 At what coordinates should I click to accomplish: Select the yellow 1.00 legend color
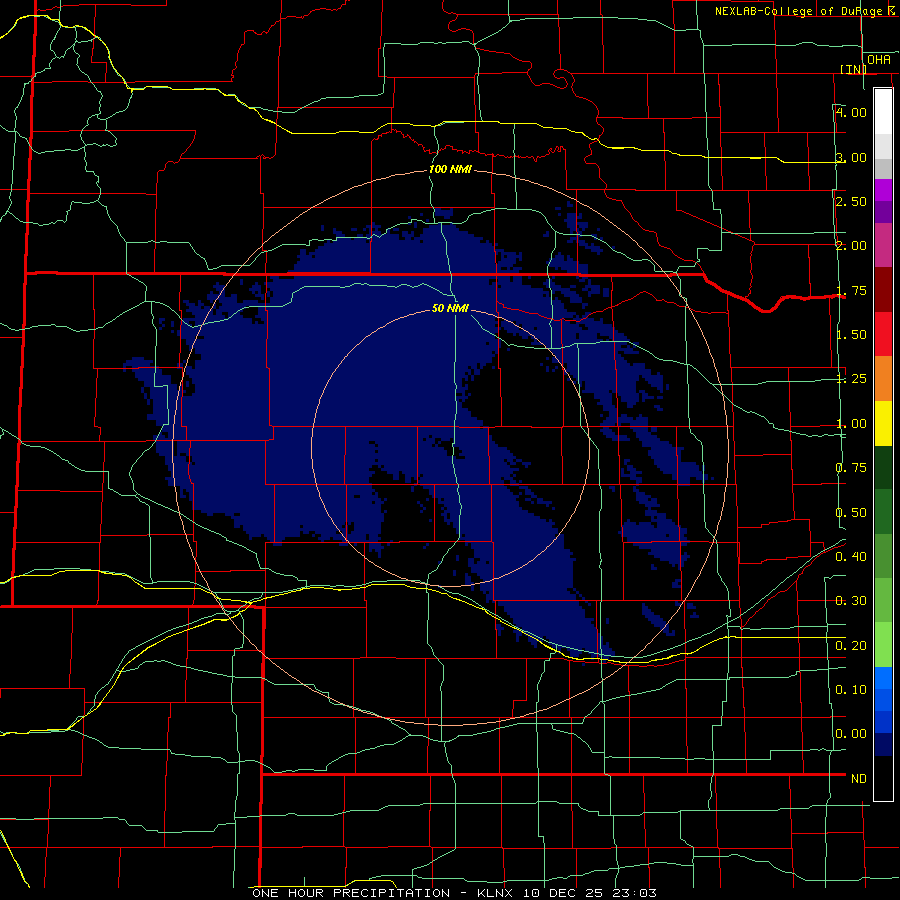(x=883, y=423)
